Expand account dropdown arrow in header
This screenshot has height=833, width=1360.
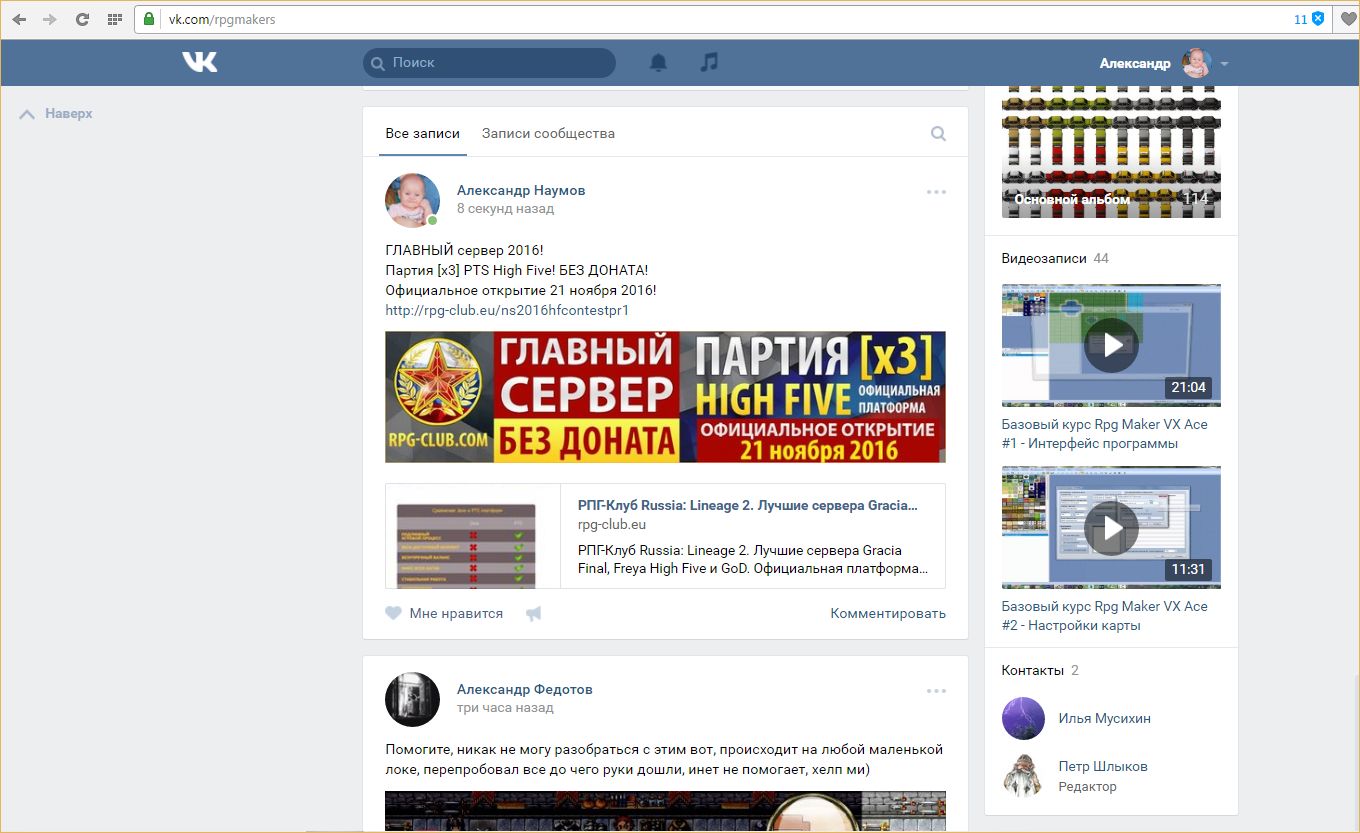tap(1224, 64)
